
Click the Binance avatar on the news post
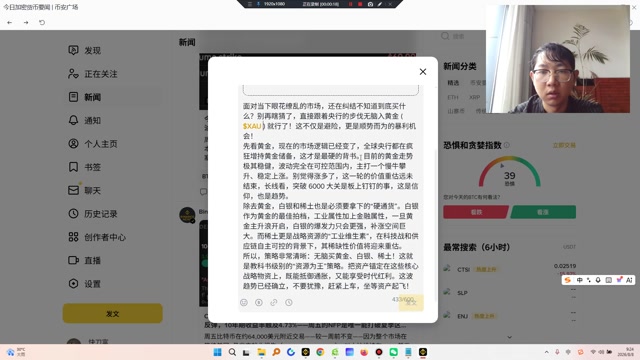187,215
